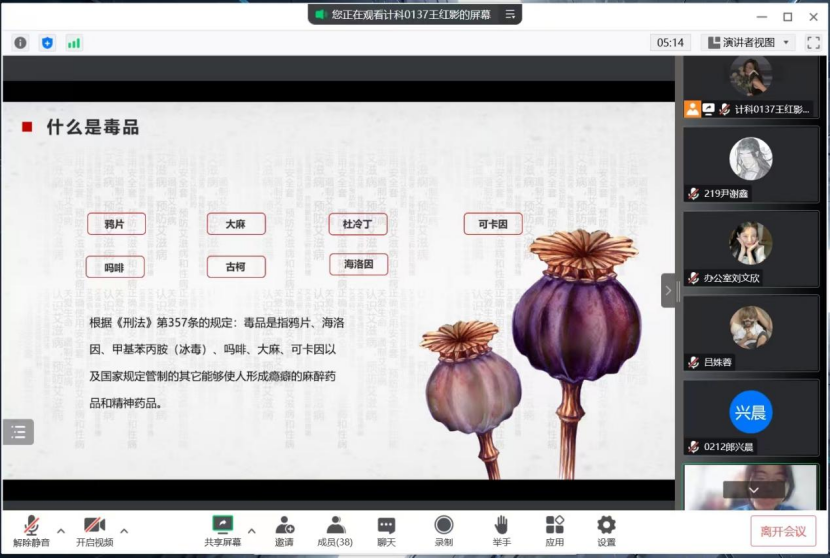Screen dimensions: 831x559
Task: Open 设置 settings gear
Action: [x=606, y=530]
